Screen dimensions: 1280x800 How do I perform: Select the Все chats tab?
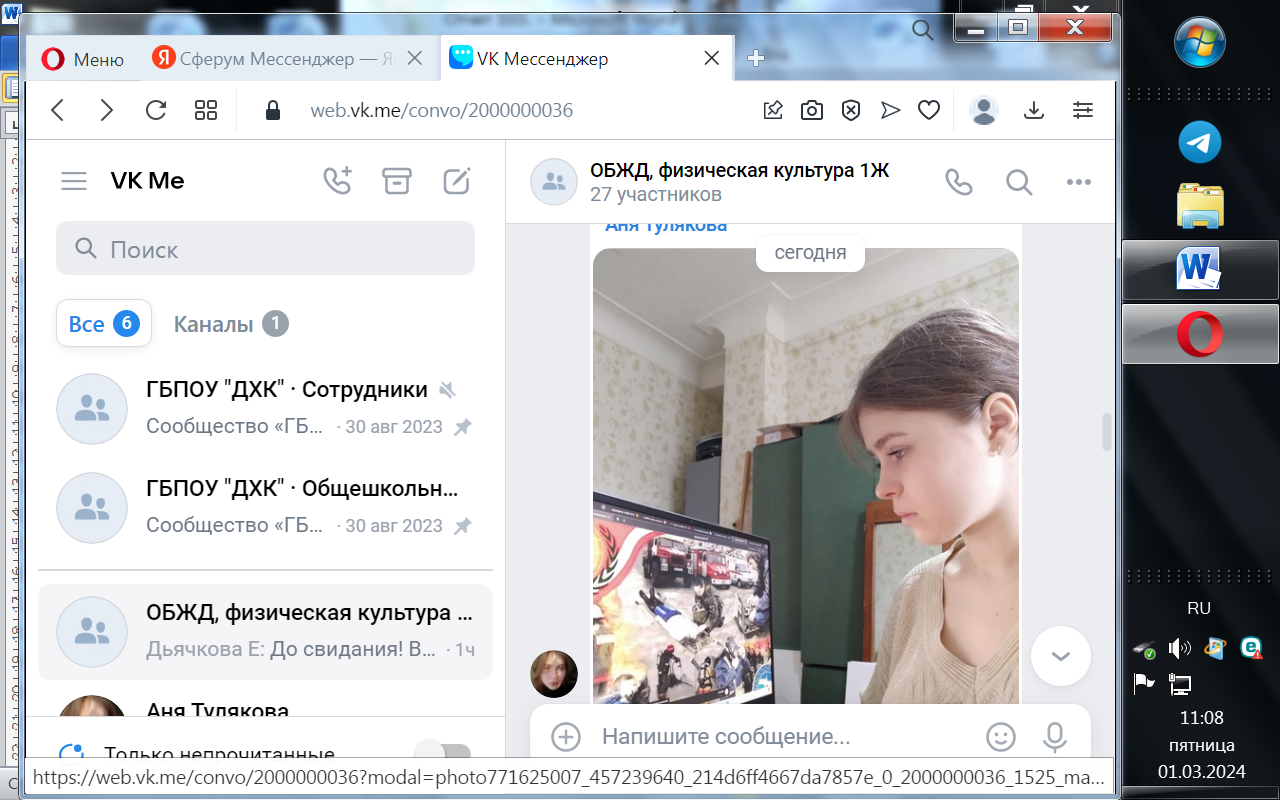[x=103, y=324]
